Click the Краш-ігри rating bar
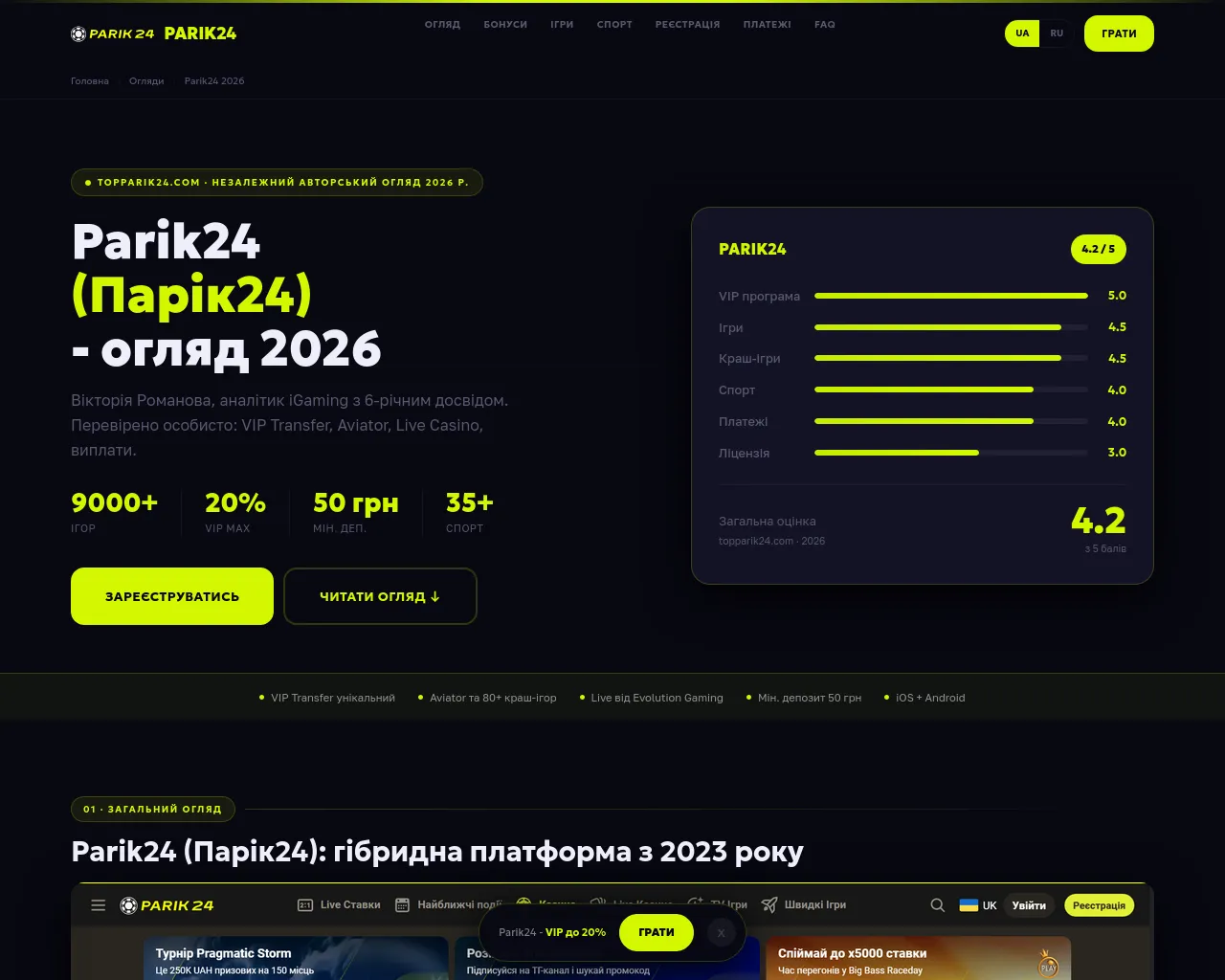The image size is (1225, 980). coord(951,358)
